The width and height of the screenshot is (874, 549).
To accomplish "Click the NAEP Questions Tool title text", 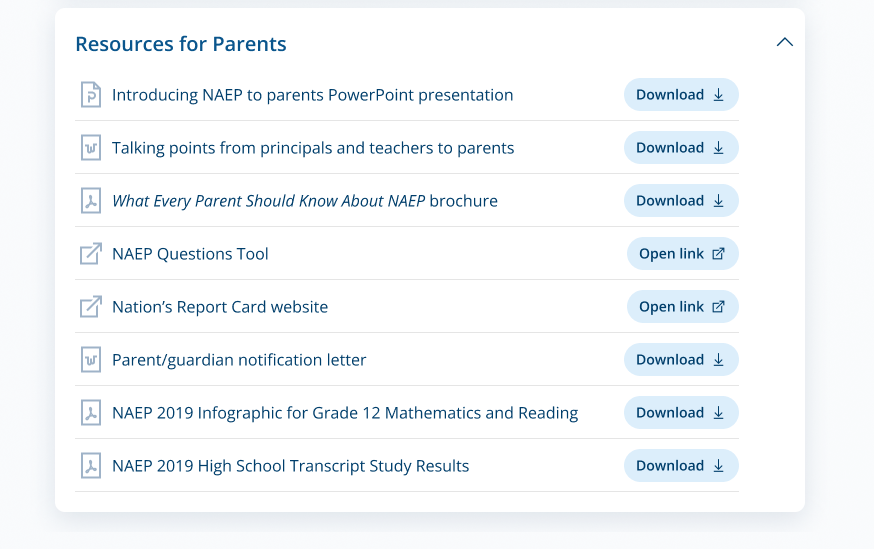I will (190, 254).
